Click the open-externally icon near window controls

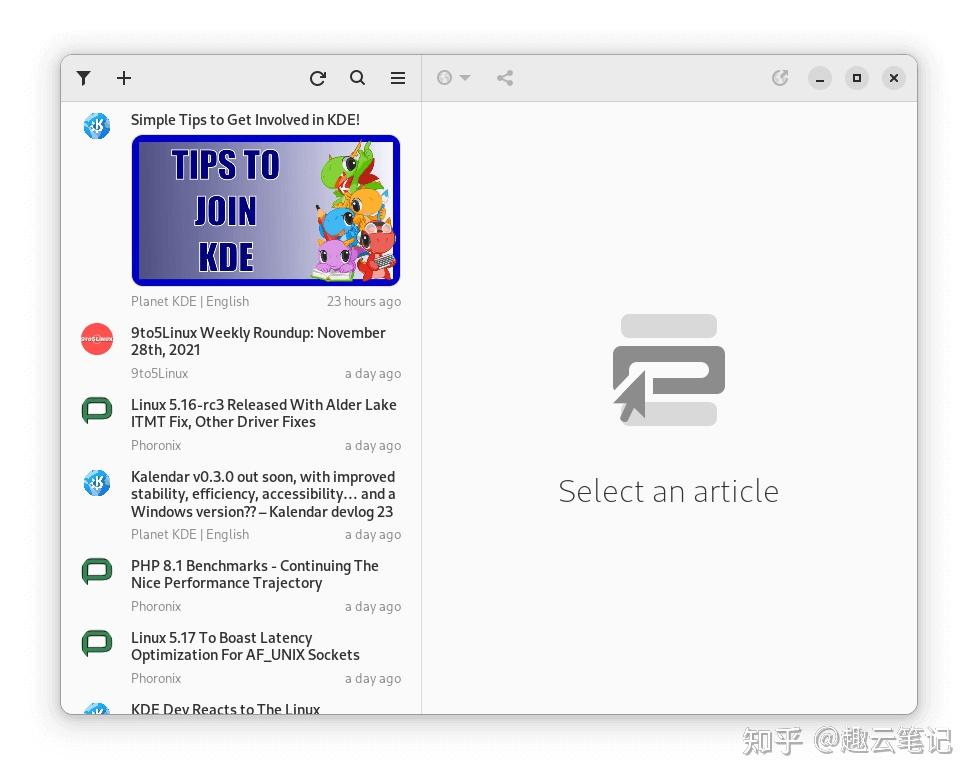[x=780, y=78]
